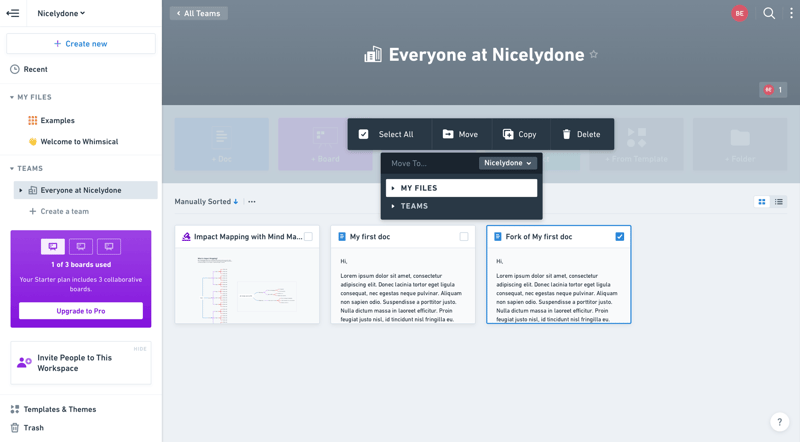Expand the Everyone at Nicelydone tree arrow
The height and width of the screenshot is (442, 800).
(20, 190)
